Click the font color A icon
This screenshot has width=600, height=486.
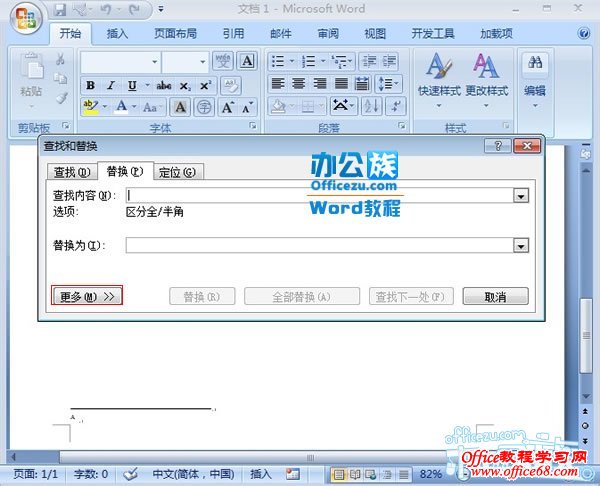click(x=122, y=107)
